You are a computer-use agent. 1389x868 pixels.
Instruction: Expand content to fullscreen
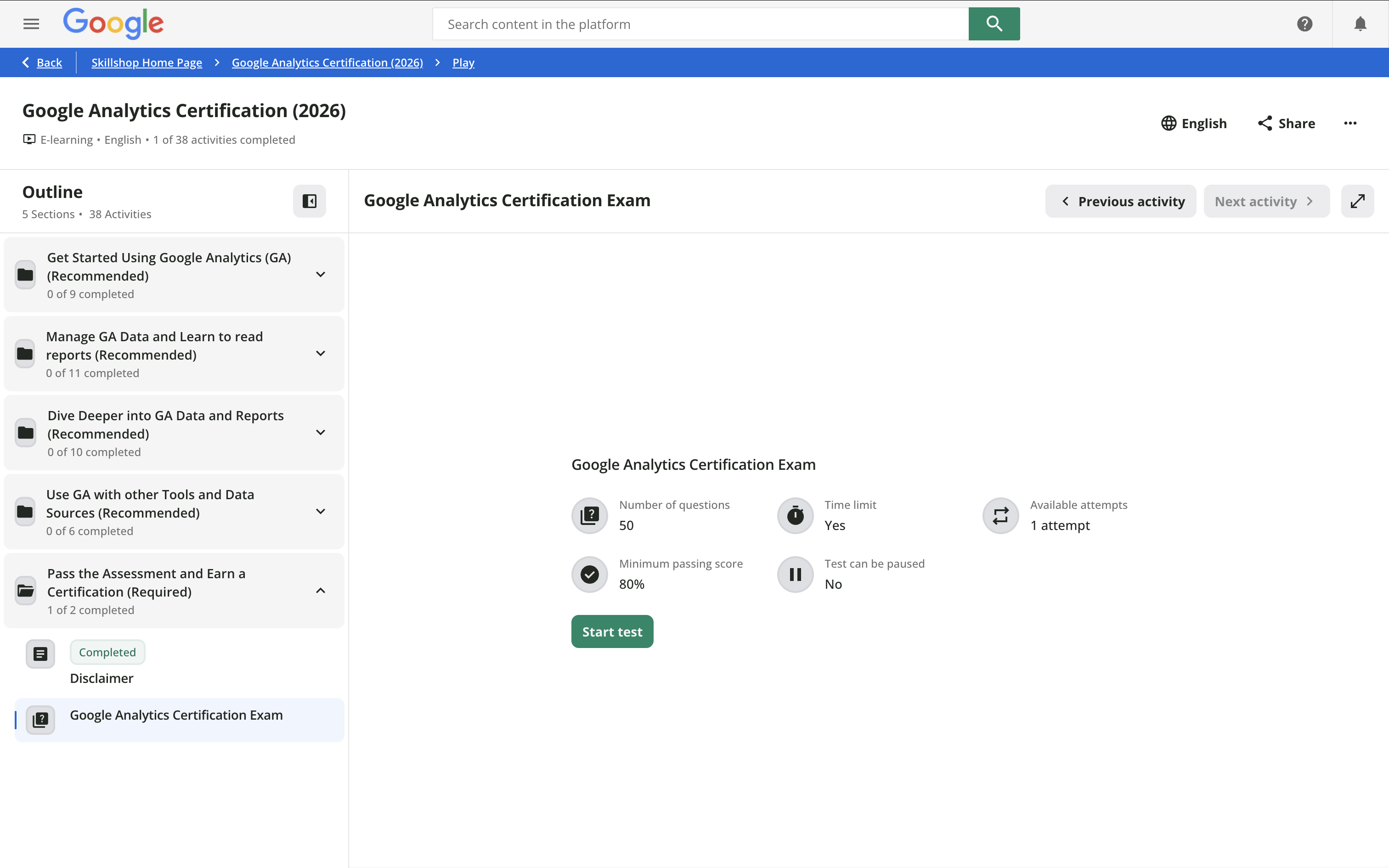[x=1357, y=201]
